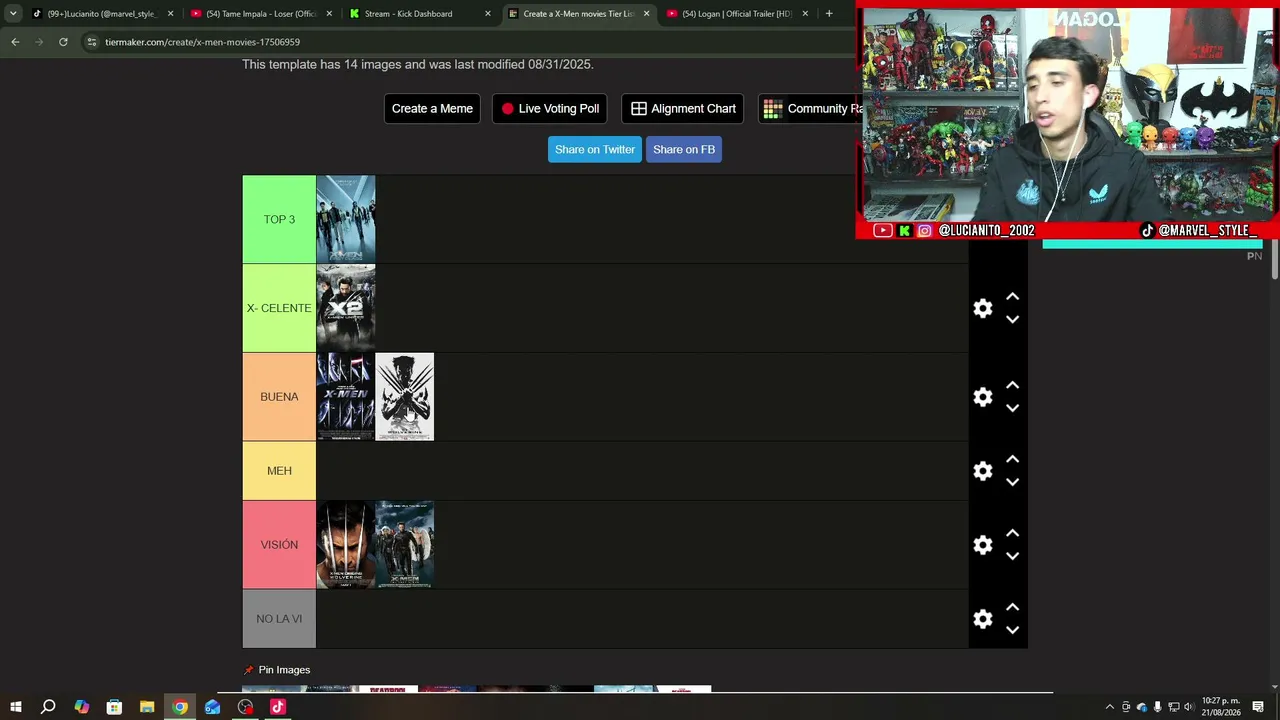Select the NO LA VI tier label
Screen dimensions: 1280x720
(279, 619)
